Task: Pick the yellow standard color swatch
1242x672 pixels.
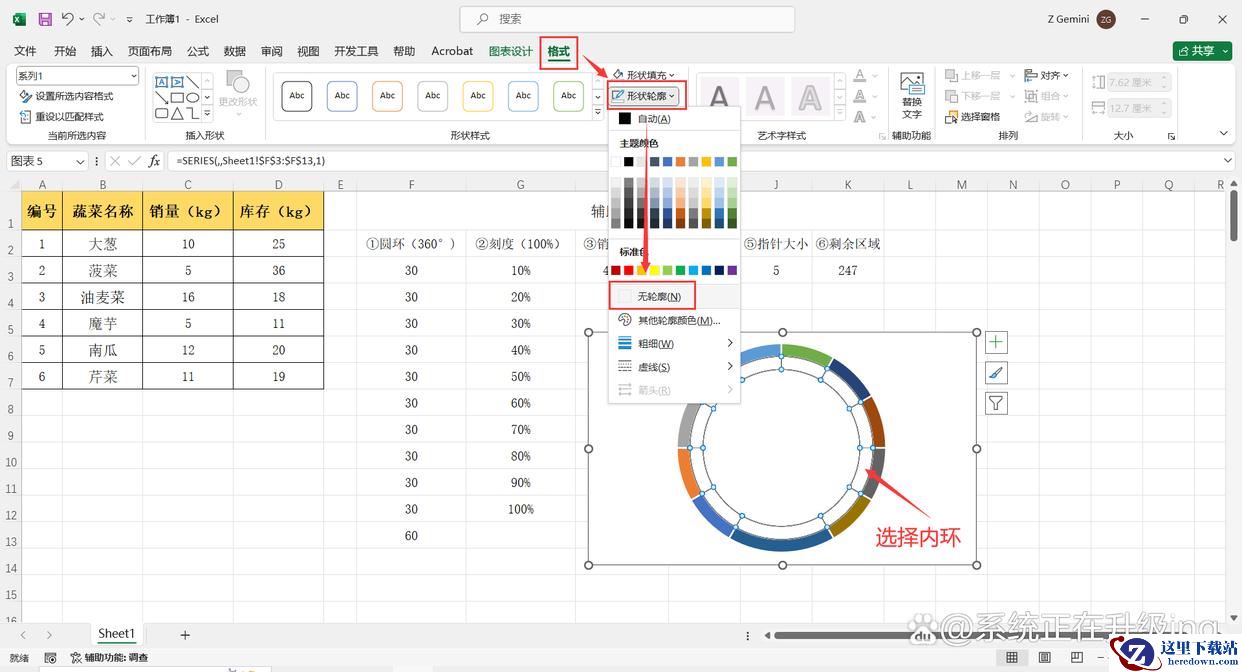Action: 654,270
